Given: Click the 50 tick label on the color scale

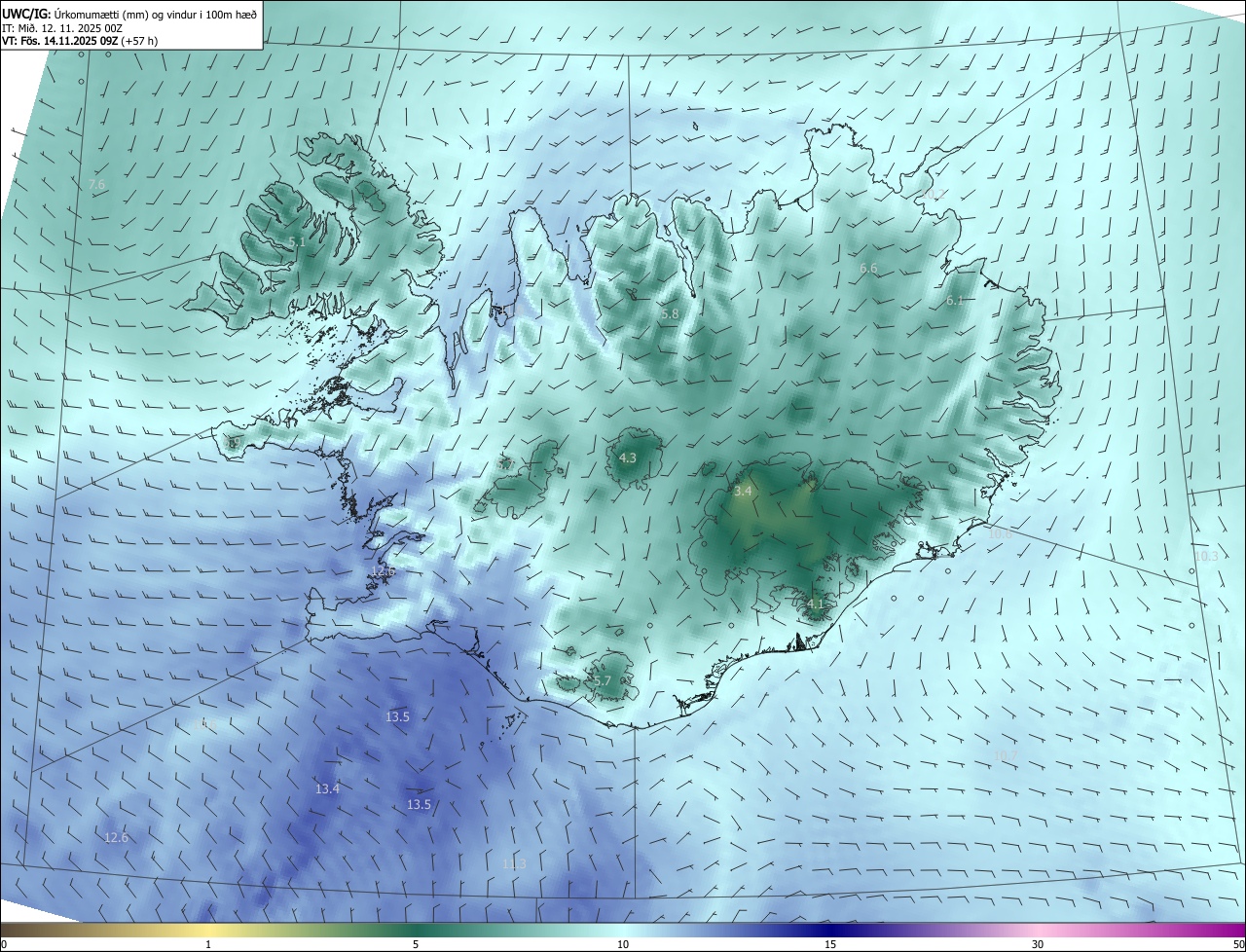Looking at the screenshot, I should 1238,944.
